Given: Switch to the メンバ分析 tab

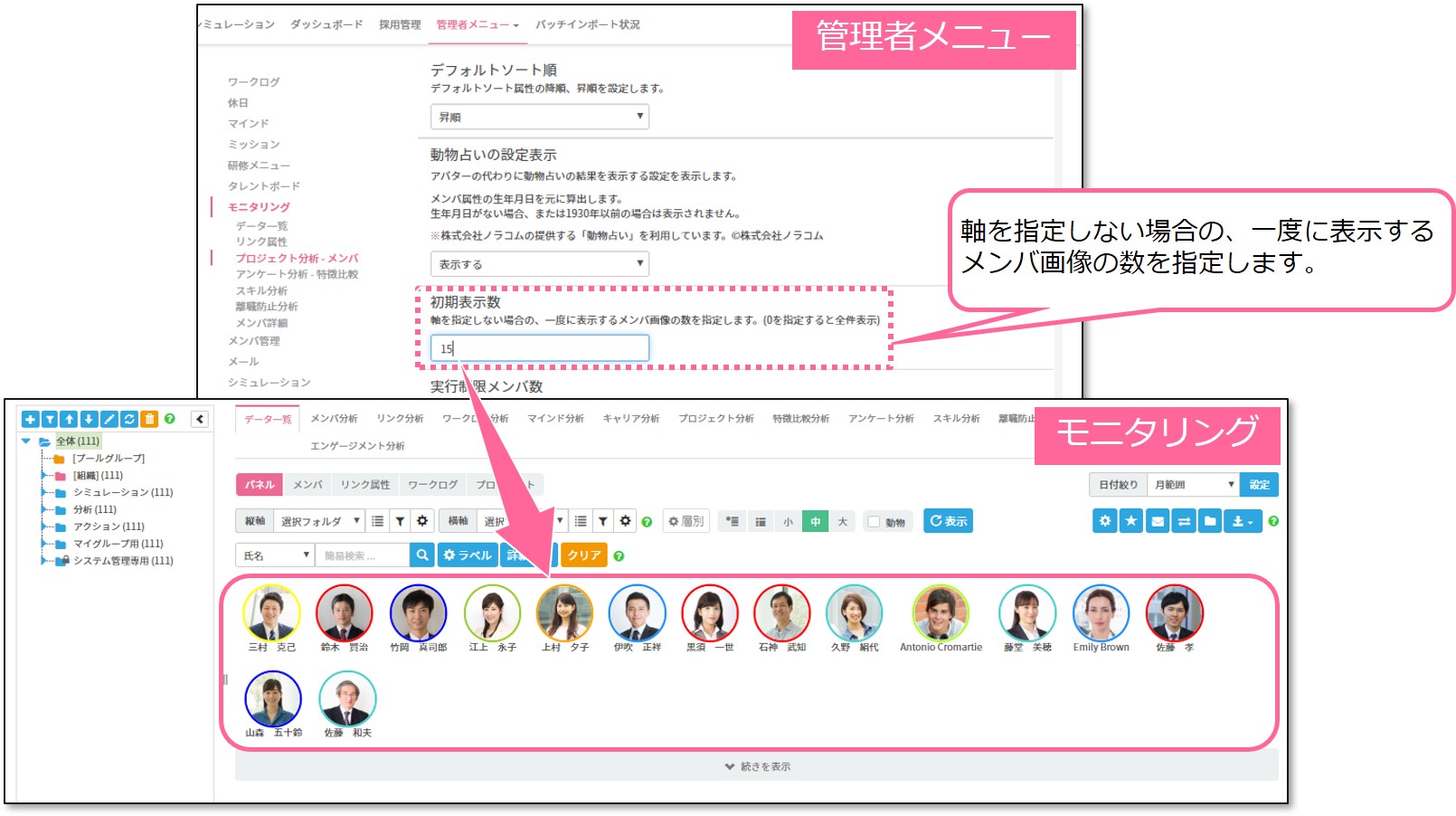Looking at the screenshot, I should 334,419.
